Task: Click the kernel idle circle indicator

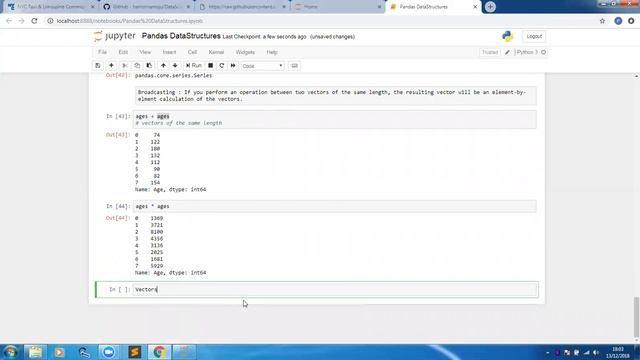Action: point(543,52)
